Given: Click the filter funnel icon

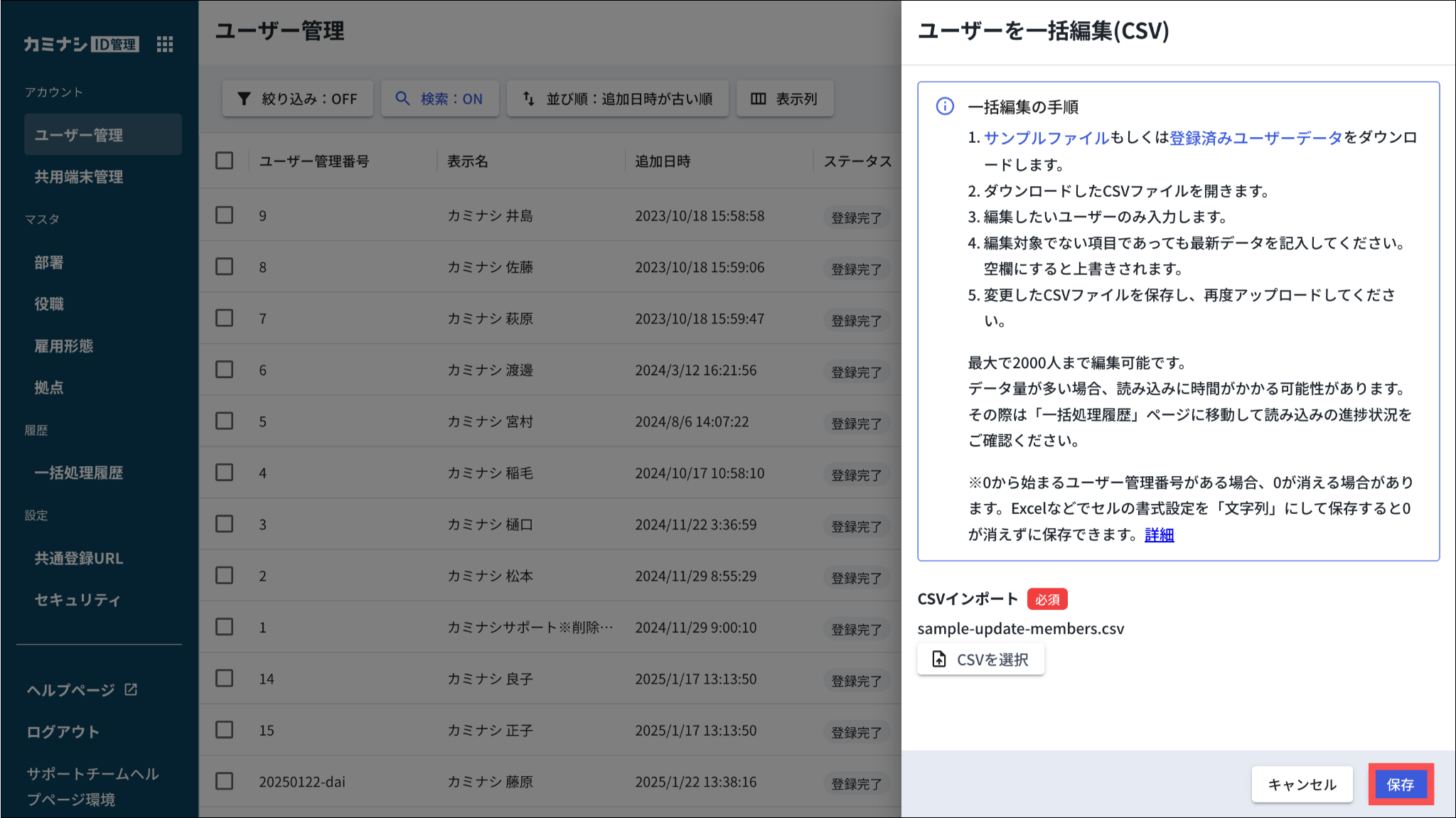Looking at the screenshot, I should (244, 99).
